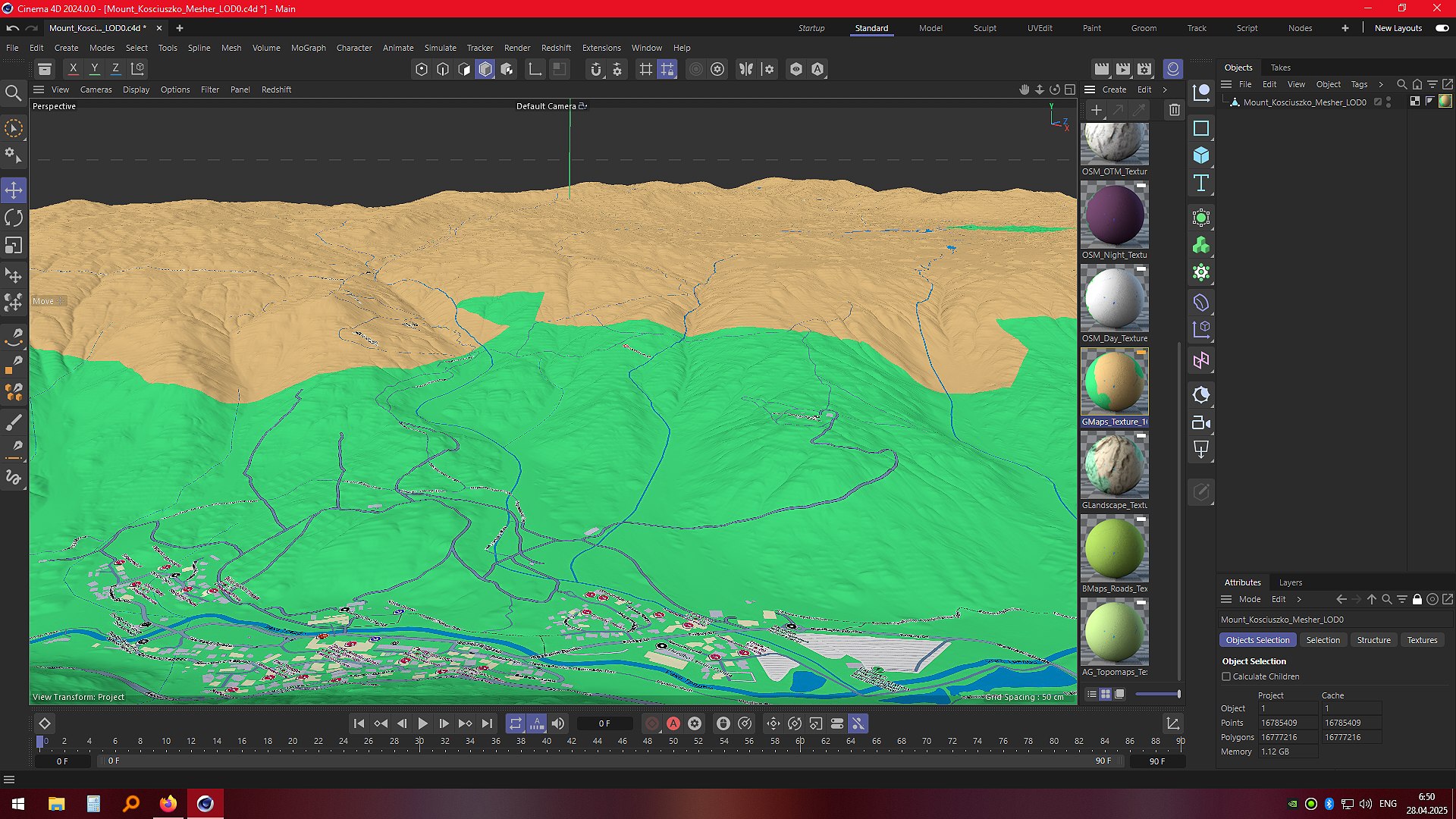Select the Rotate tool in left toolbar
Image resolution: width=1456 pixels, height=819 pixels.
[x=14, y=218]
